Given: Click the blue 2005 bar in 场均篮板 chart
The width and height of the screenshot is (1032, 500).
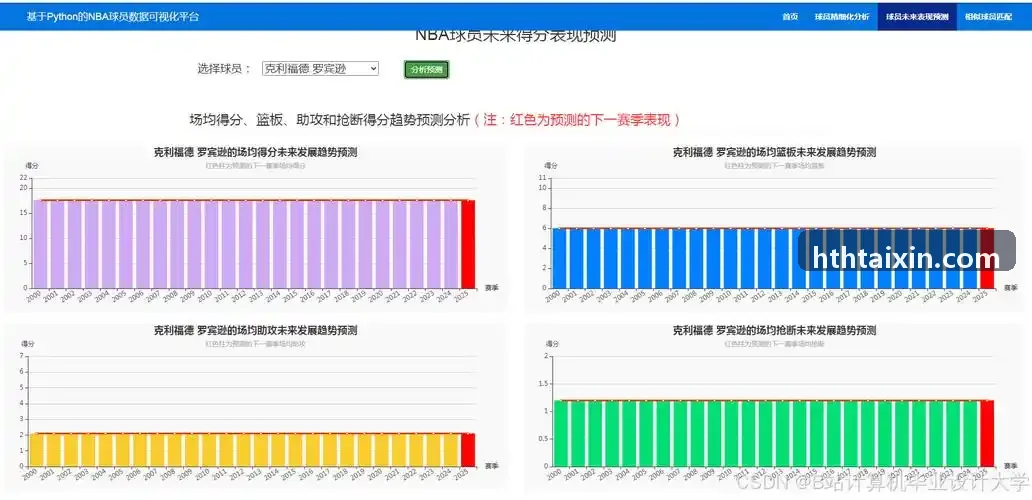Looking at the screenshot, I should point(644,258).
